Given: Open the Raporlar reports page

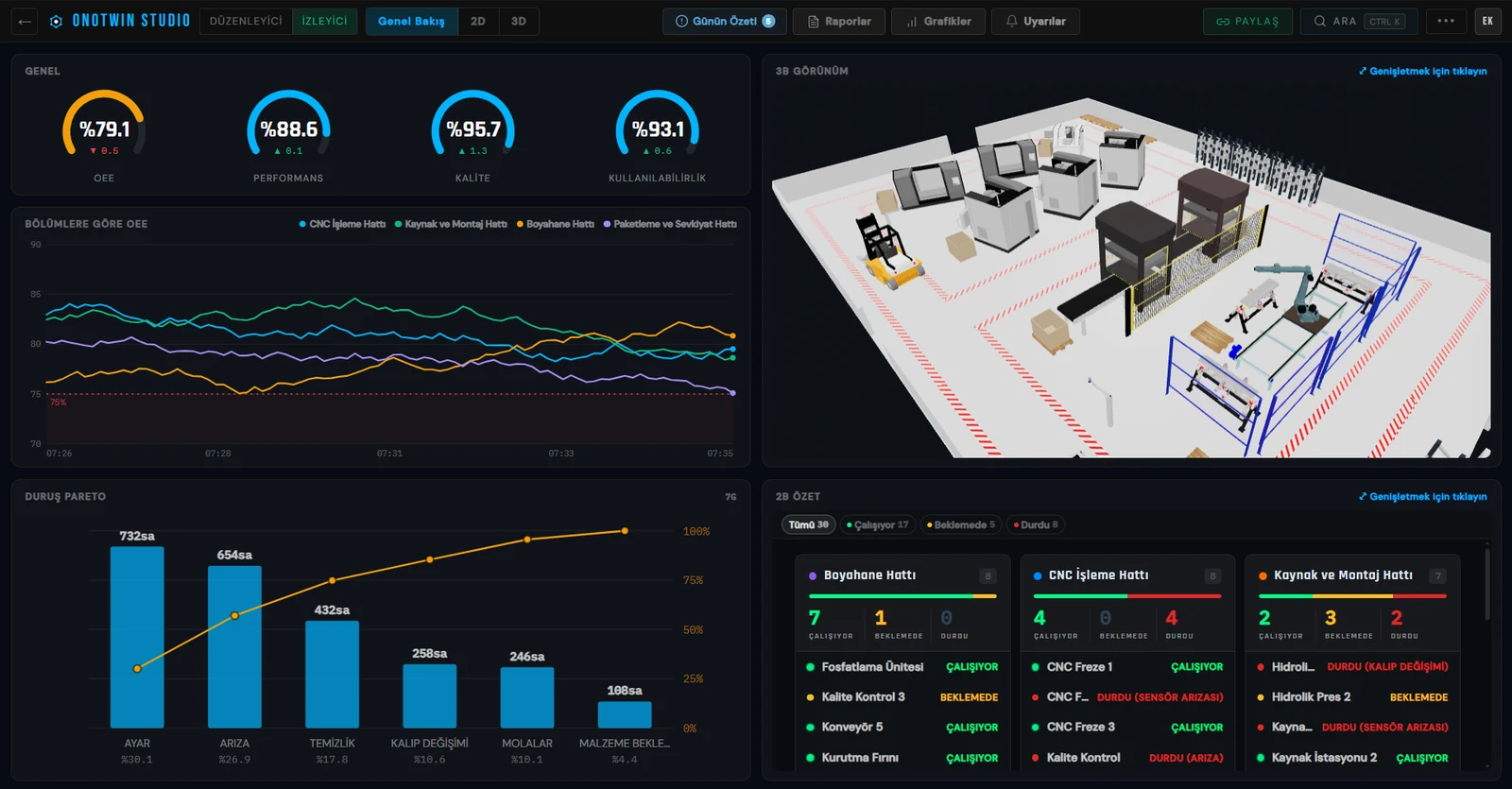Looking at the screenshot, I should 839,21.
